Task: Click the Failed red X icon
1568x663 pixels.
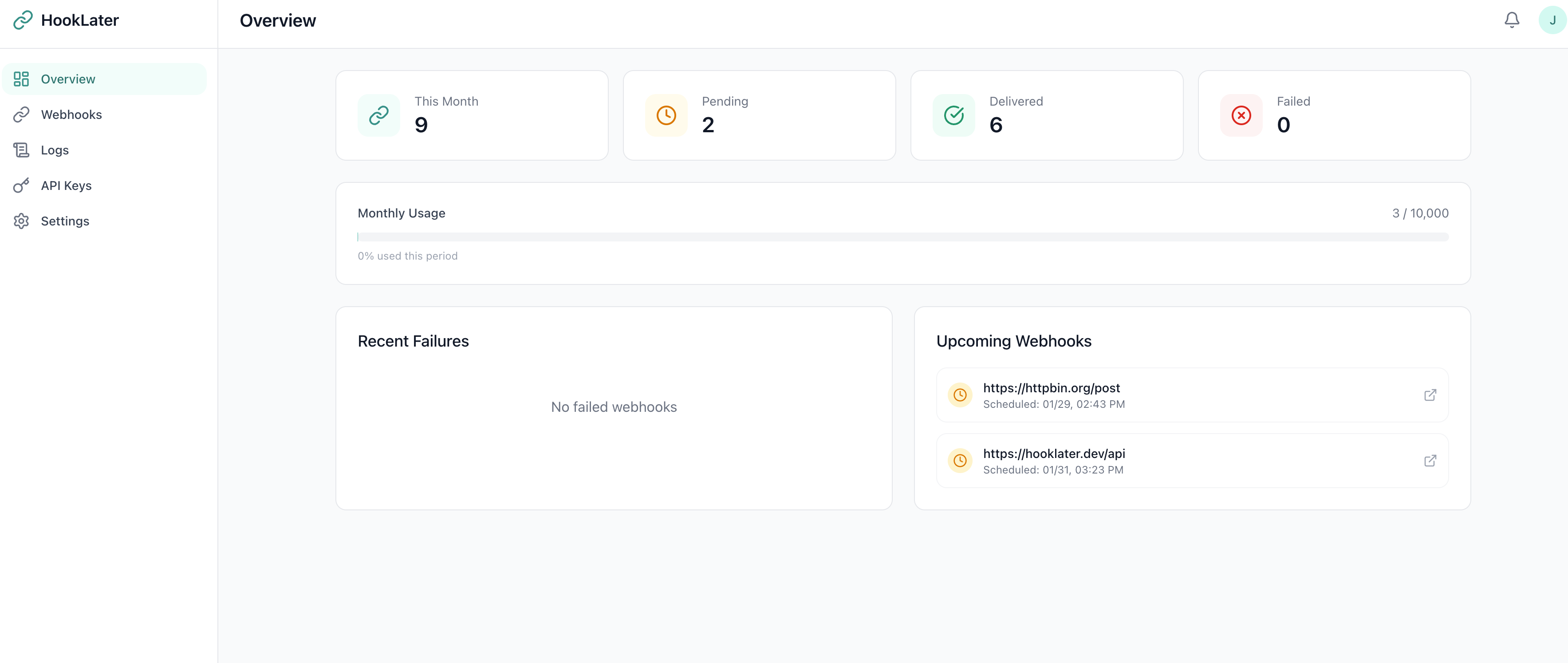Action: coord(1241,115)
